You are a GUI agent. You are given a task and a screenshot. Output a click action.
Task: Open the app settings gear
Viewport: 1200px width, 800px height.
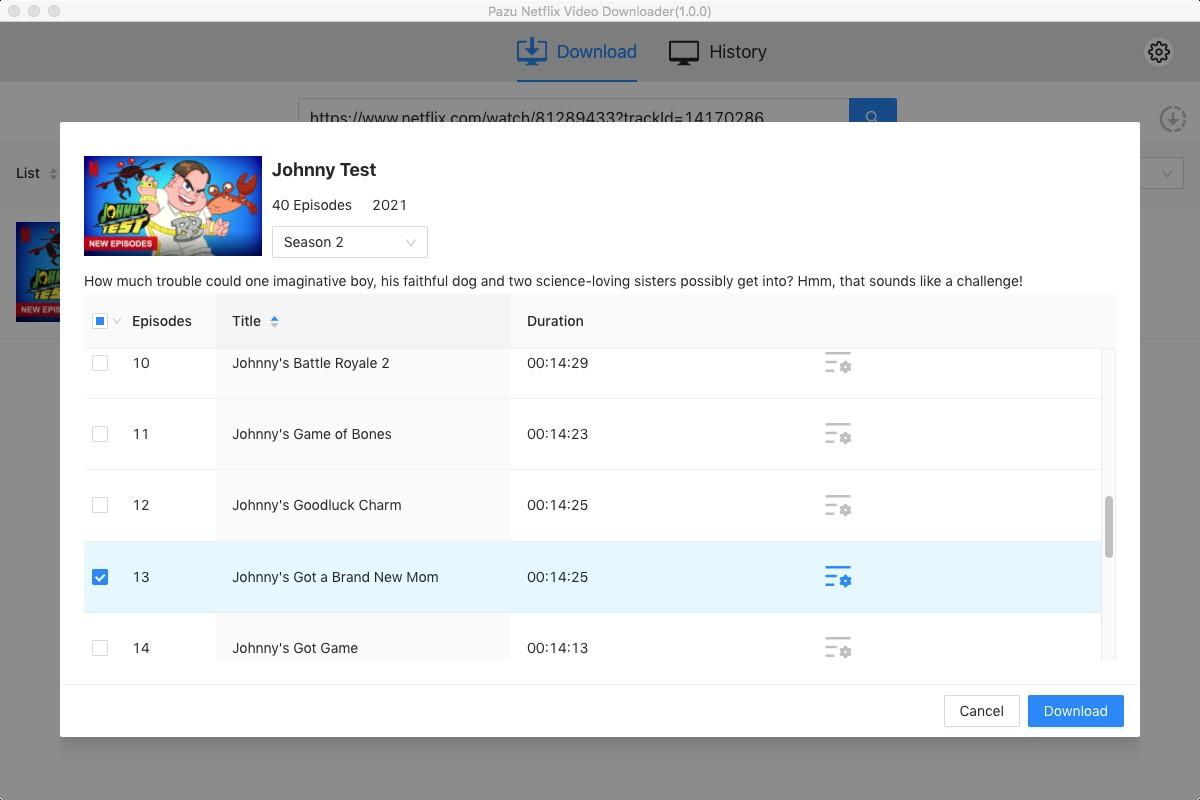(x=1158, y=52)
